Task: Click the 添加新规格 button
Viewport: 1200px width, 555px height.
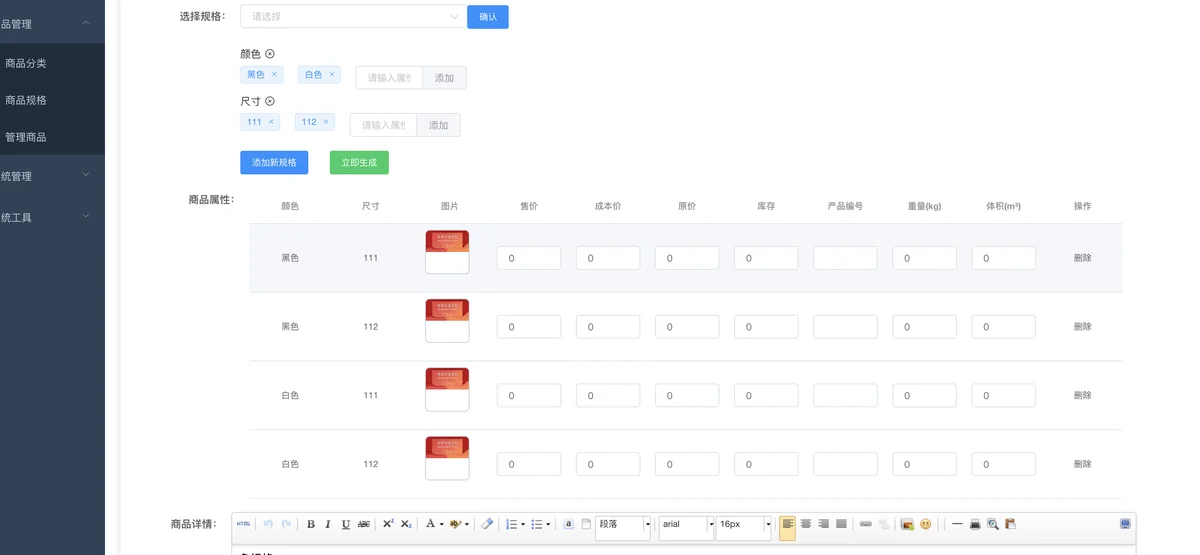Action: click(274, 162)
